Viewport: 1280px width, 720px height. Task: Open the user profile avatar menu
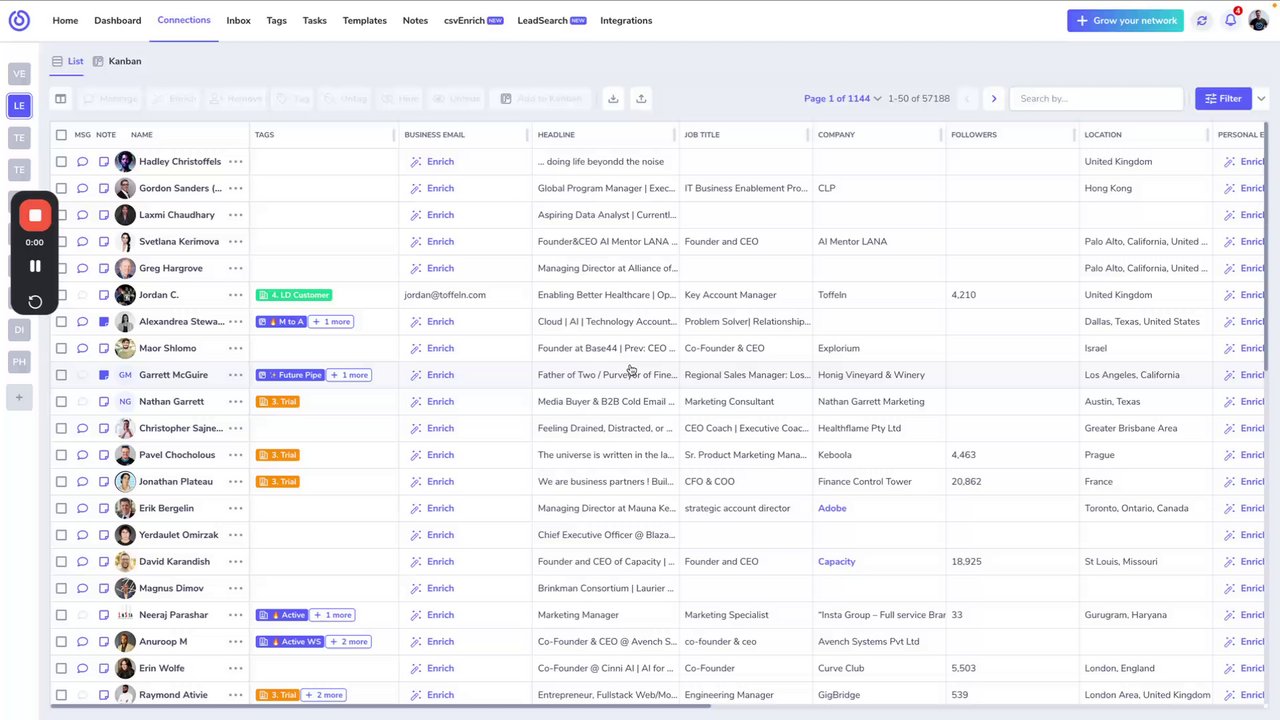[x=1258, y=20]
